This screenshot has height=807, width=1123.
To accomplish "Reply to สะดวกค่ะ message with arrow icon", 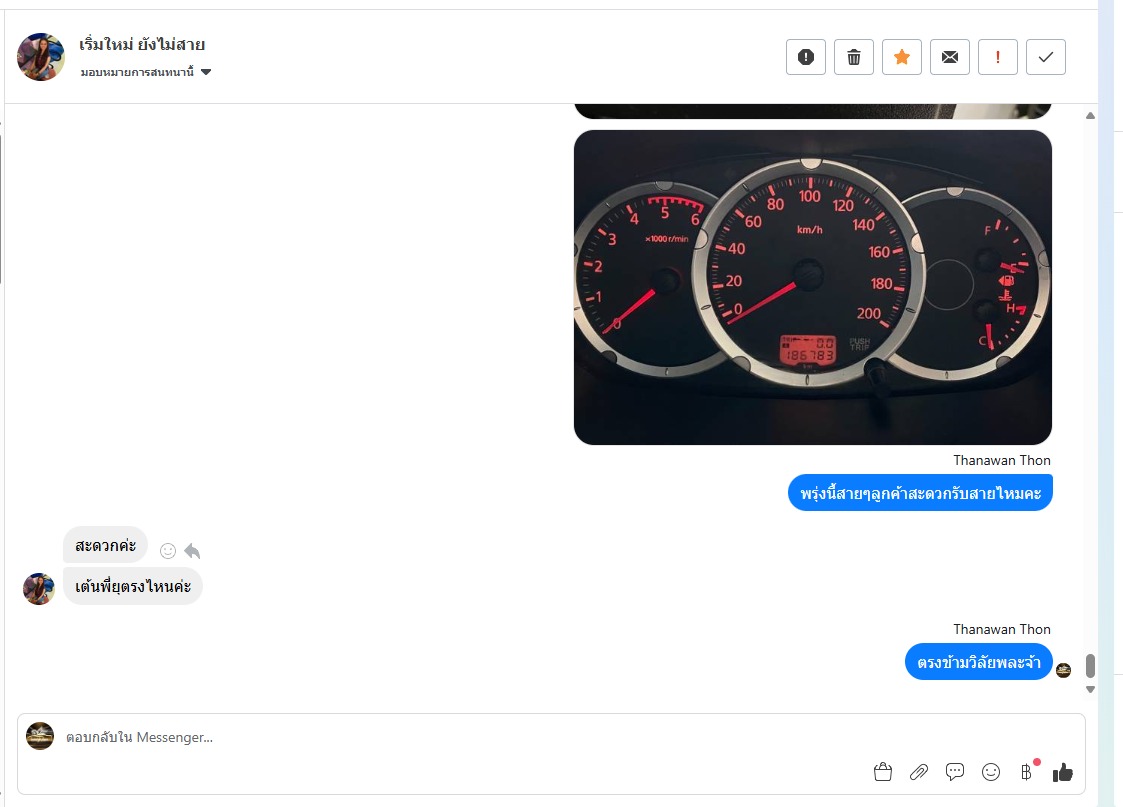I will click(192, 551).
